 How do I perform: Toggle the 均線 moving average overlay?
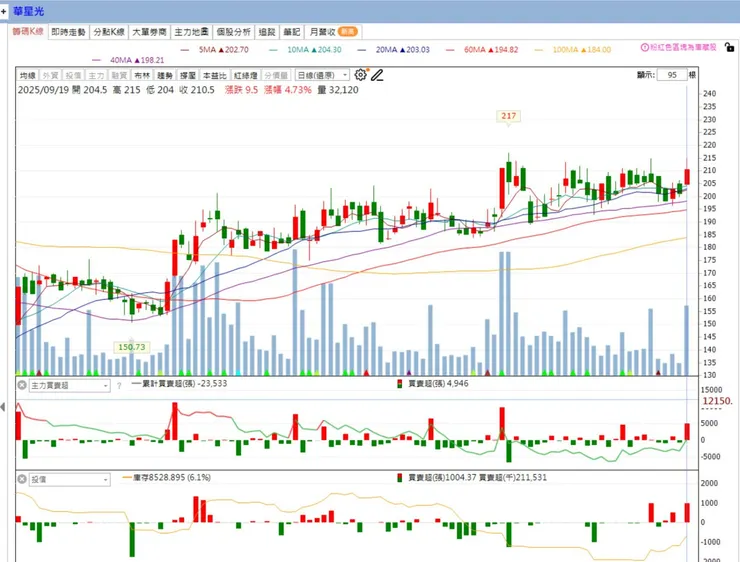(27, 75)
